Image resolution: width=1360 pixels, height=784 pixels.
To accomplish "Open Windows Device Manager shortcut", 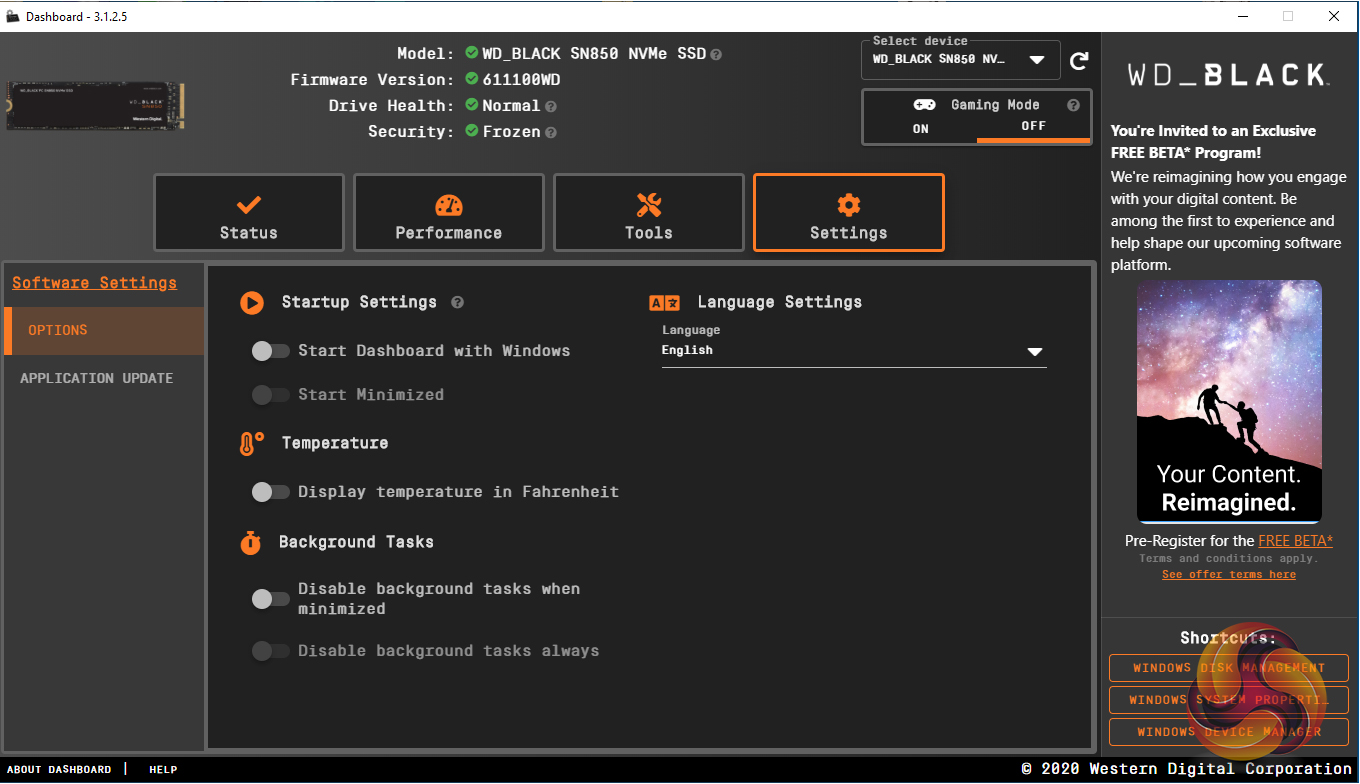I will [x=1229, y=732].
